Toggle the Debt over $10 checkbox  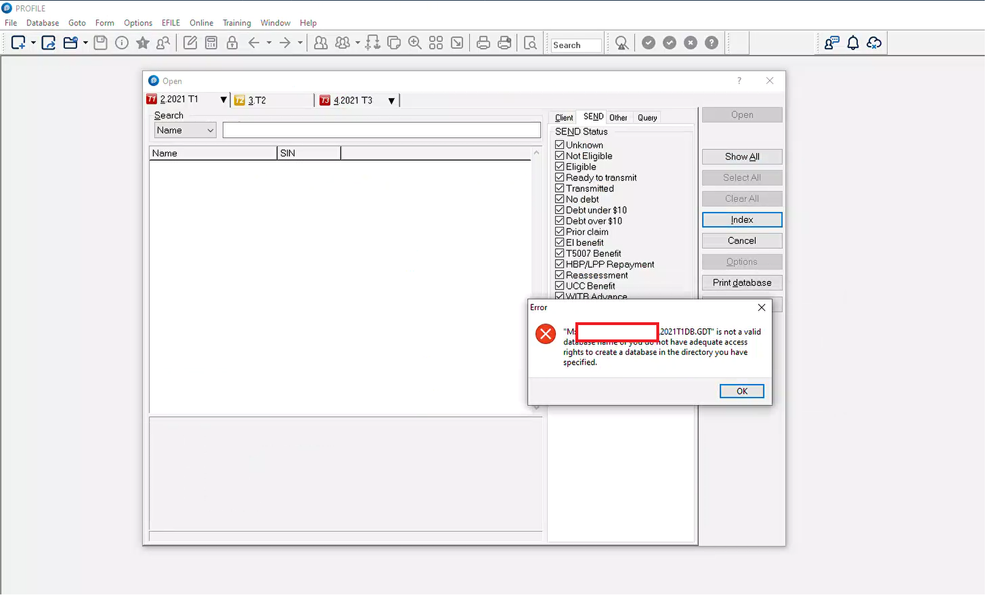[x=559, y=220]
